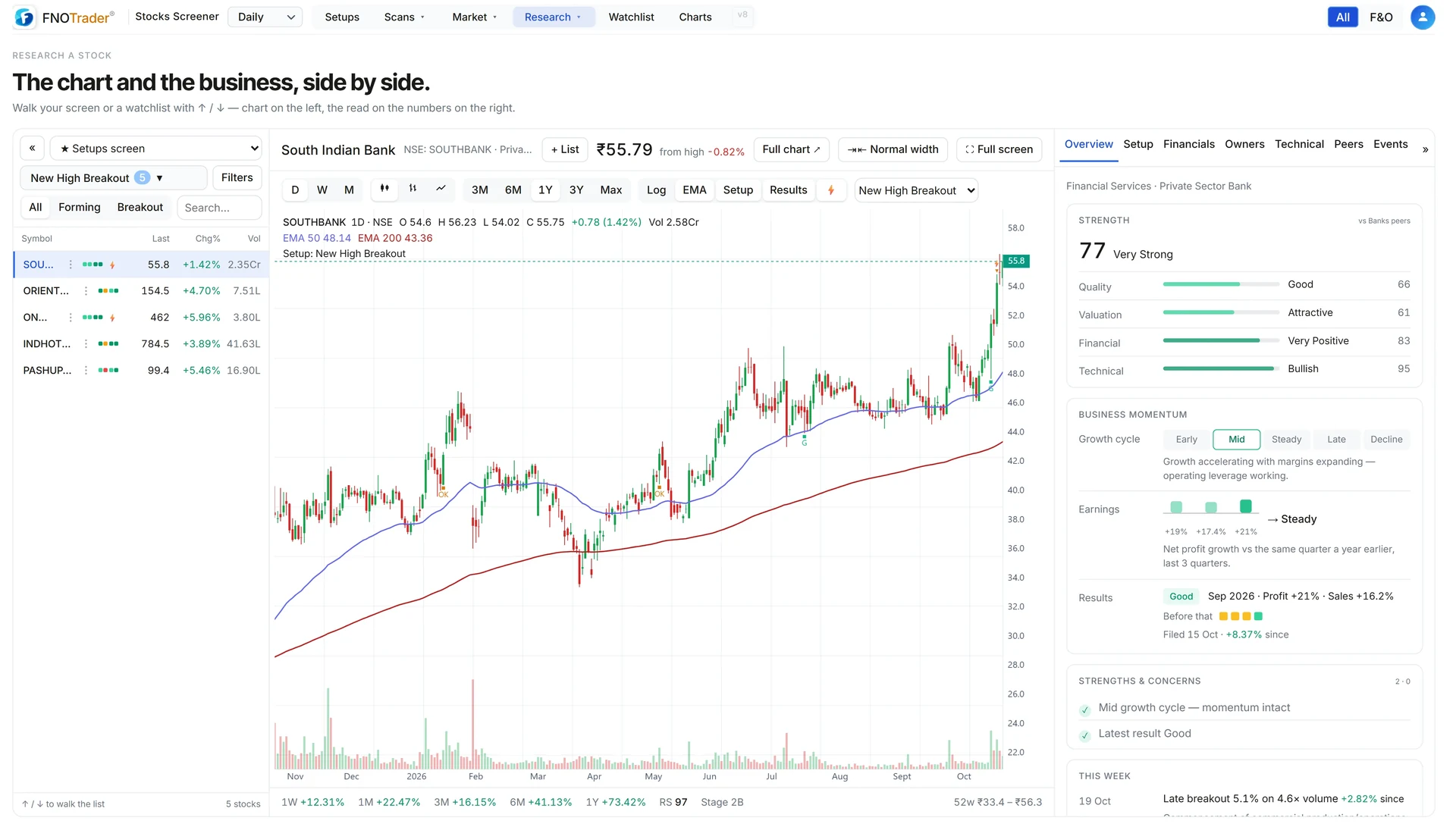The height and width of the screenshot is (827, 1456).
Task: Toggle Results markers on chart
Action: 788,190
